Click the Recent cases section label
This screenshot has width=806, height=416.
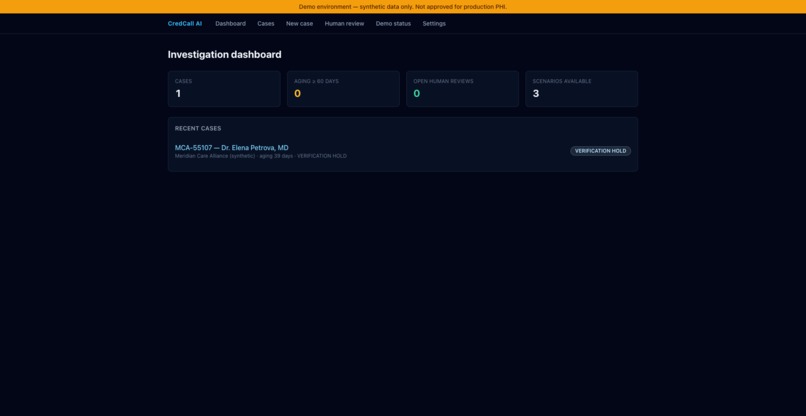(x=198, y=129)
